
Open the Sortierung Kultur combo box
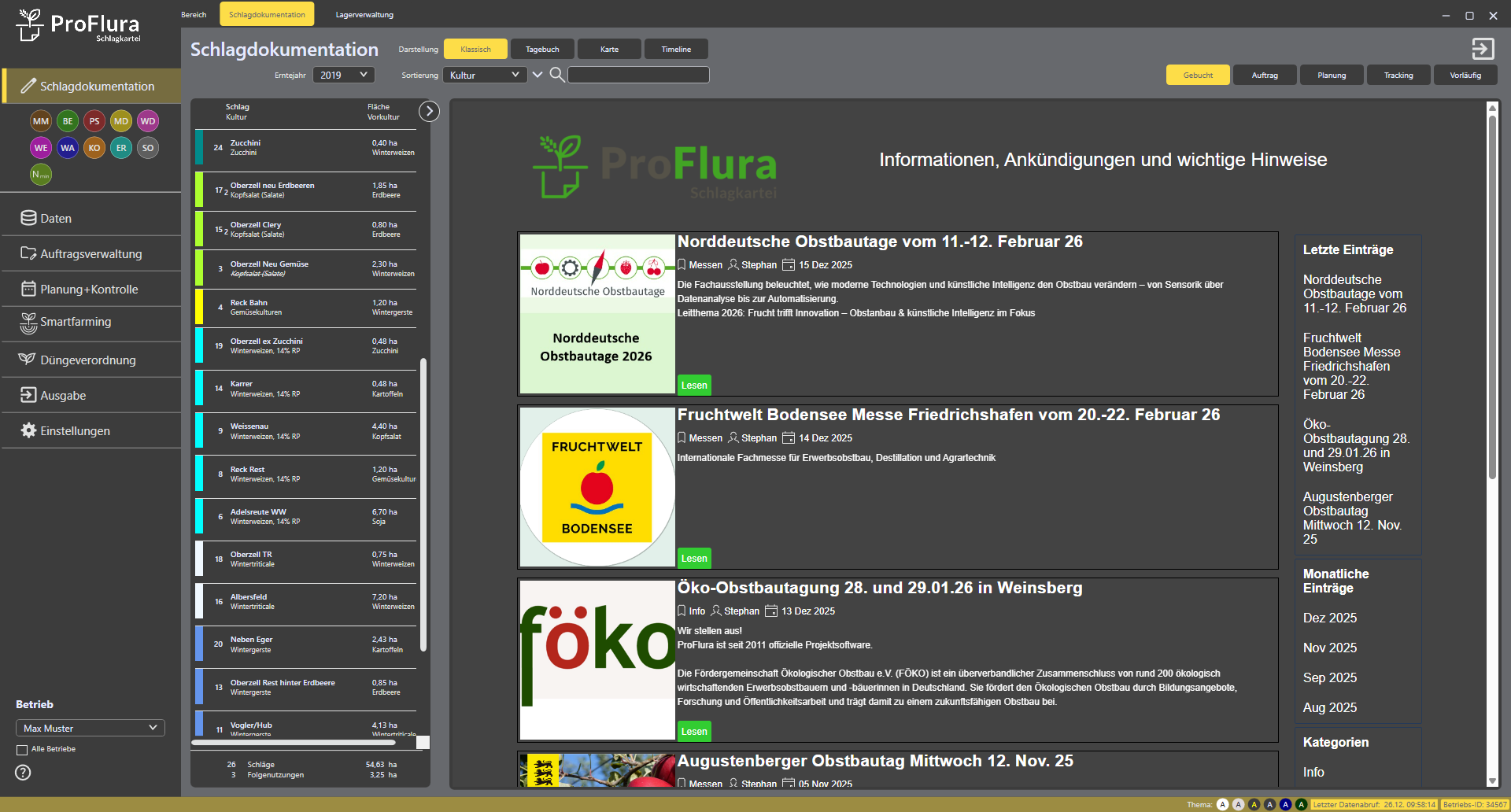click(484, 75)
